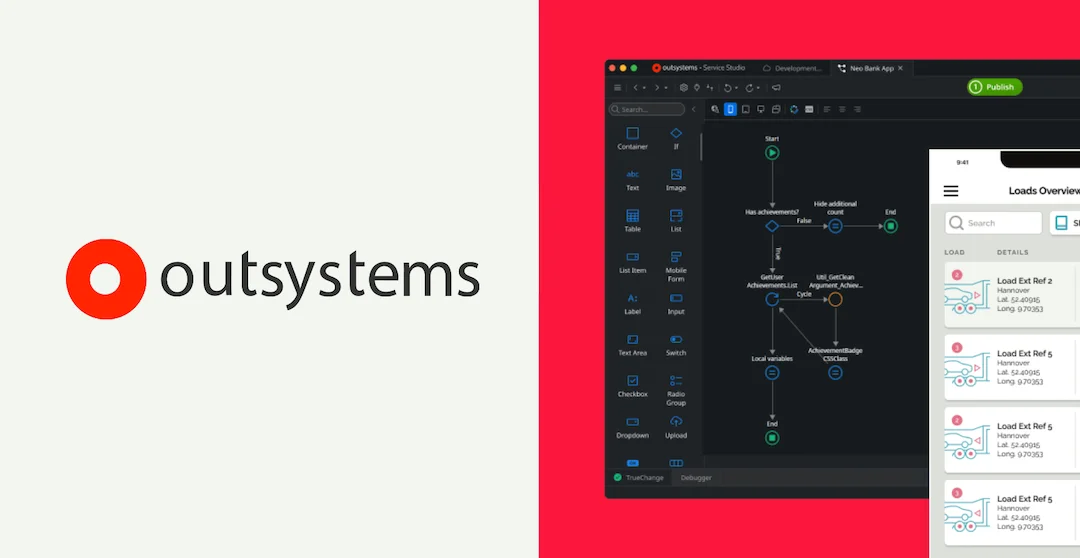Select the List widget in toolbox
This screenshot has width=1080, height=558.
pos(676,221)
